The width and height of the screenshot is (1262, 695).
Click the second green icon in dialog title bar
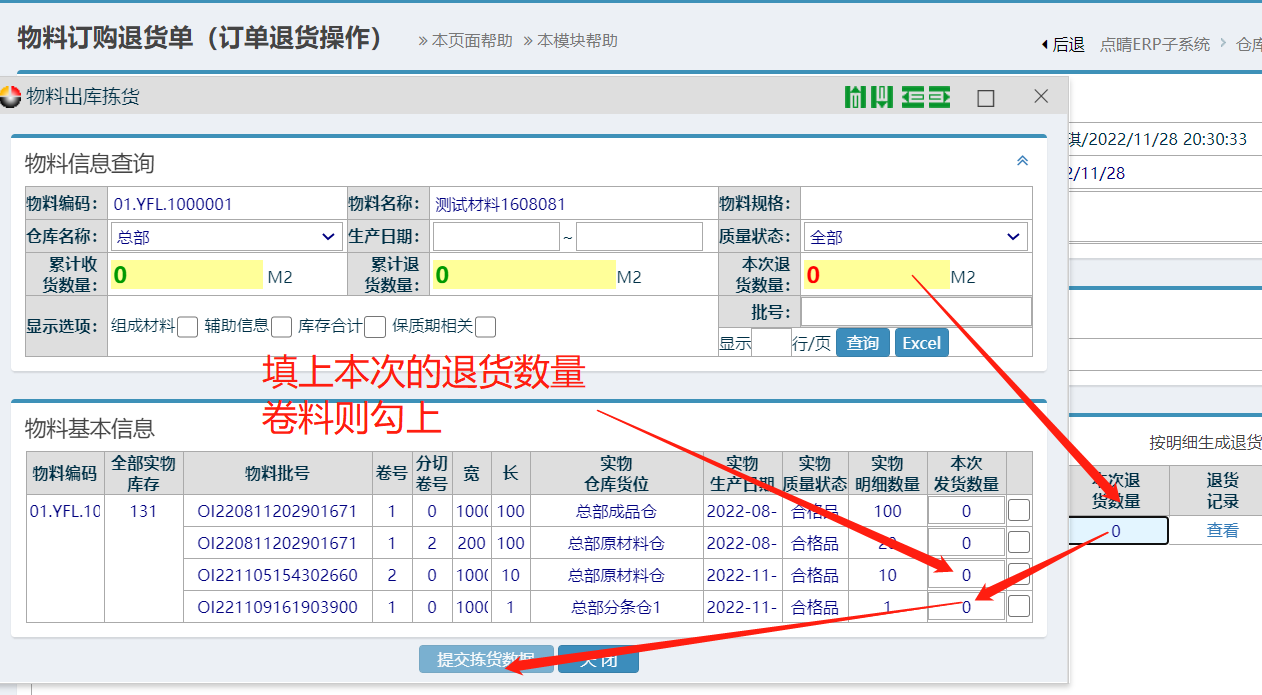pyautogui.click(x=925, y=97)
